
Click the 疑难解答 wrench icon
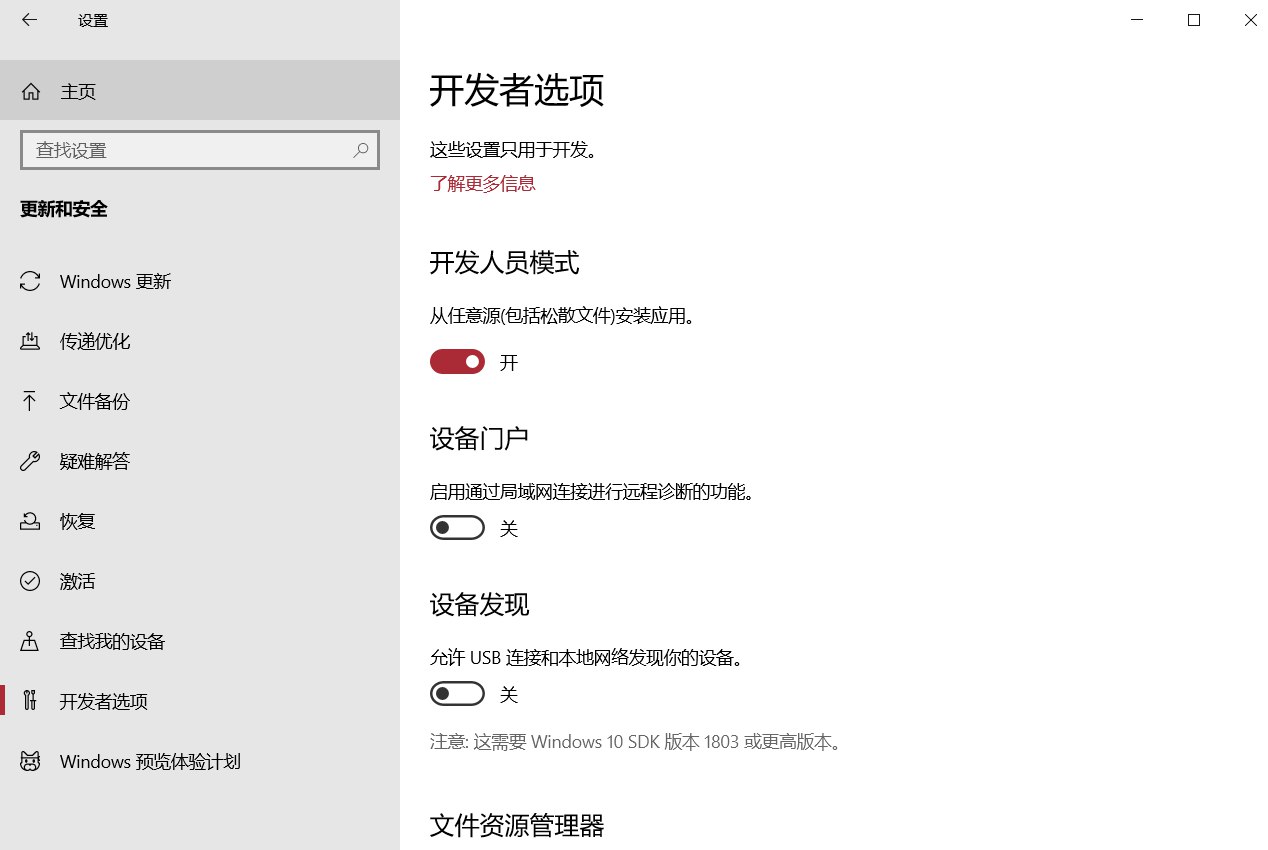coord(30,462)
